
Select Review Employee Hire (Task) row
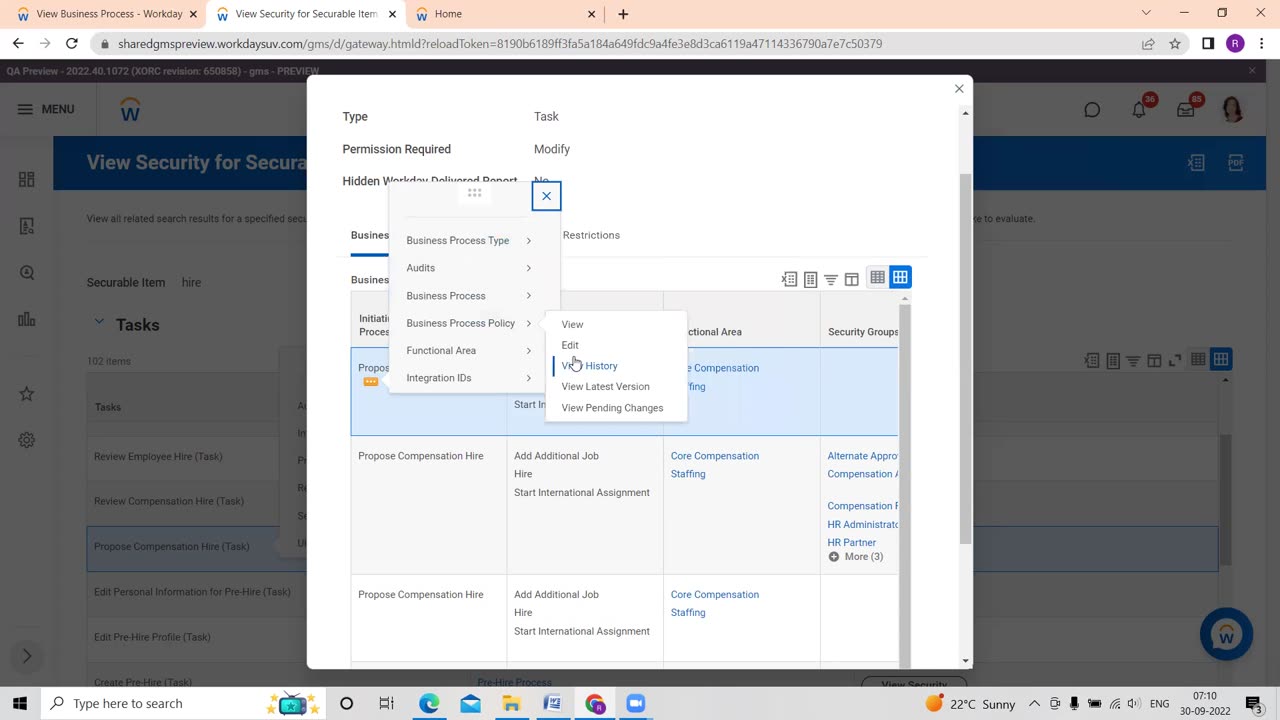pyautogui.click(x=158, y=457)
